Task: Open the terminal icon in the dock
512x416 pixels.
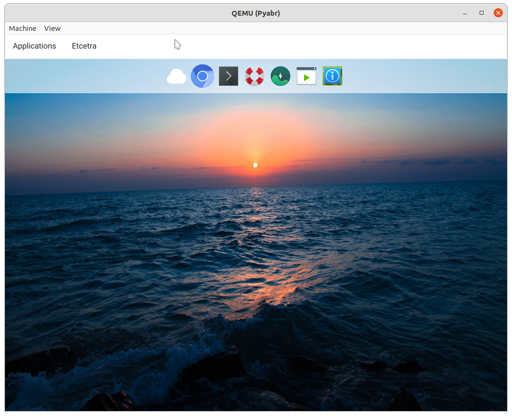Action: point(228,76)
